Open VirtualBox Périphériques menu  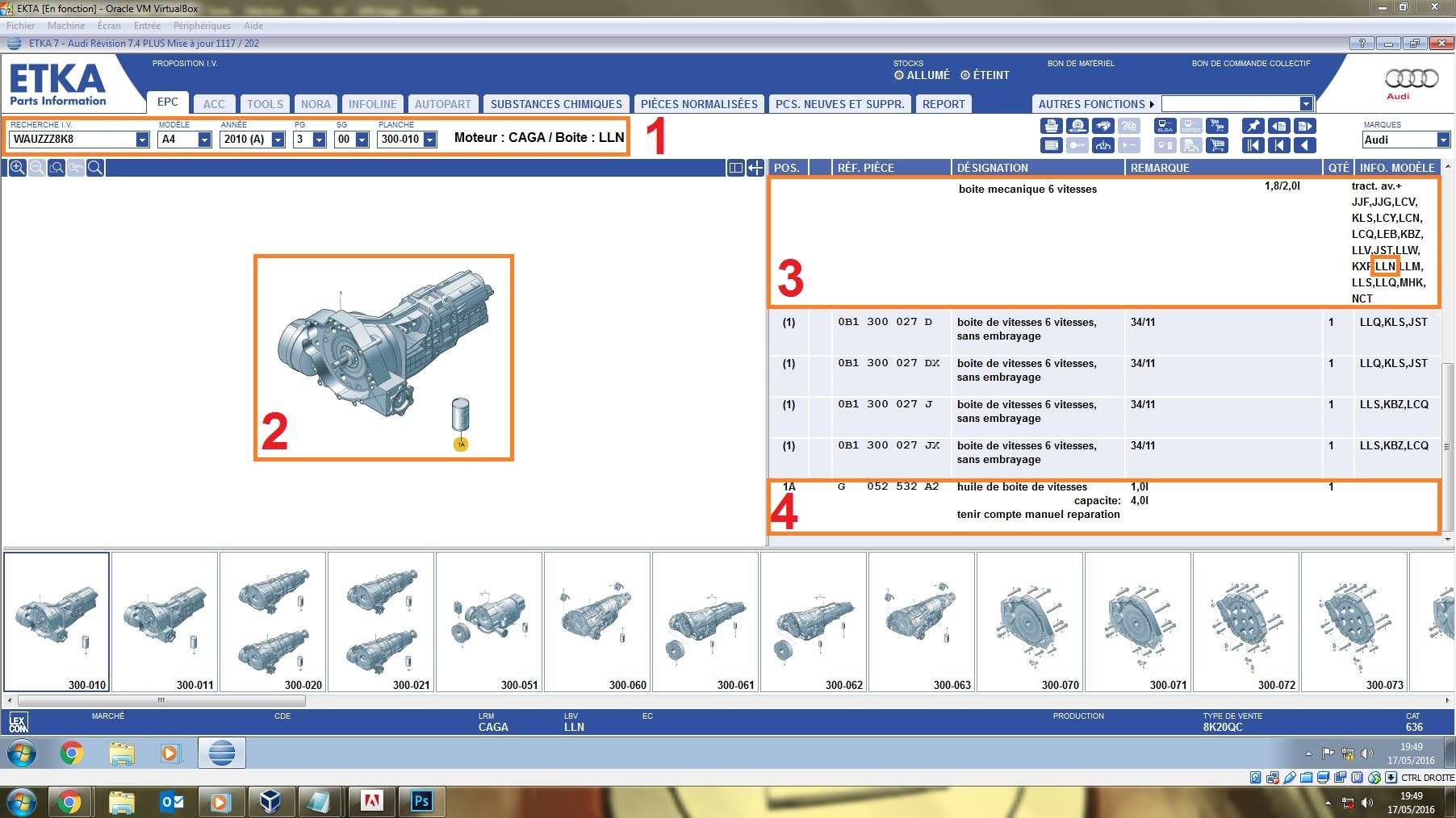pos(202,26)
